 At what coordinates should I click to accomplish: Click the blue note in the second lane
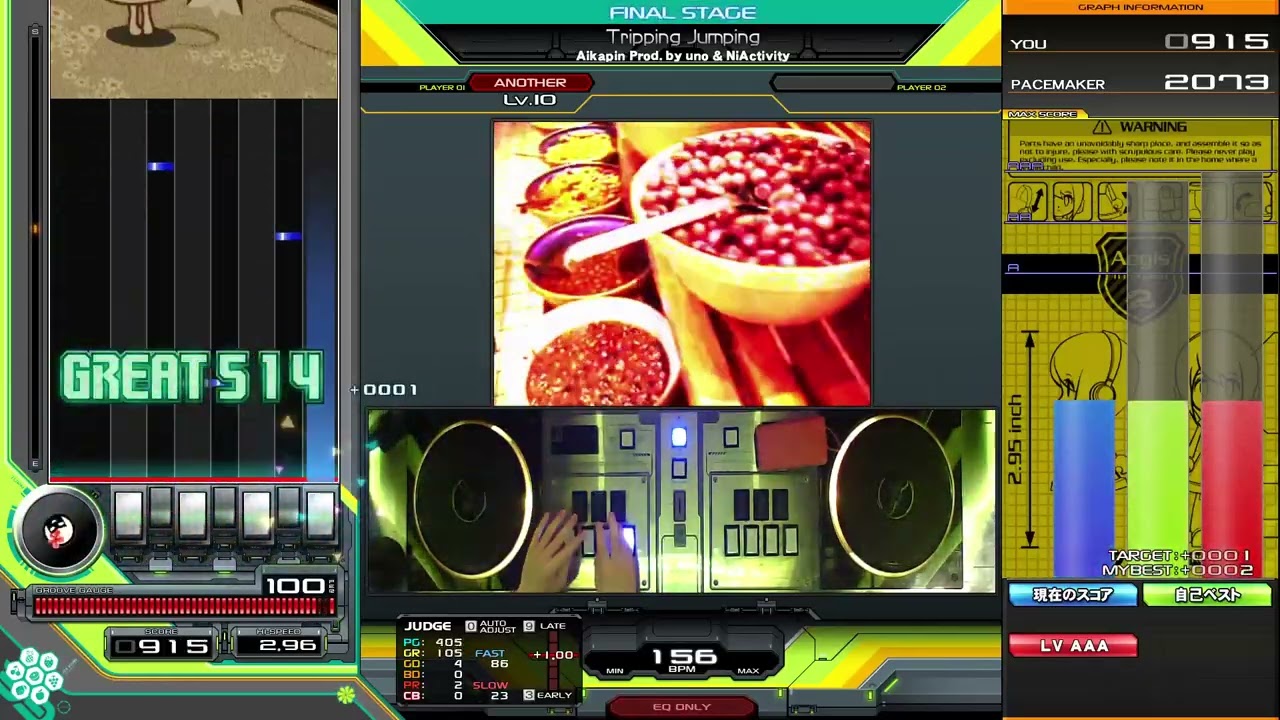coord(160,166)
